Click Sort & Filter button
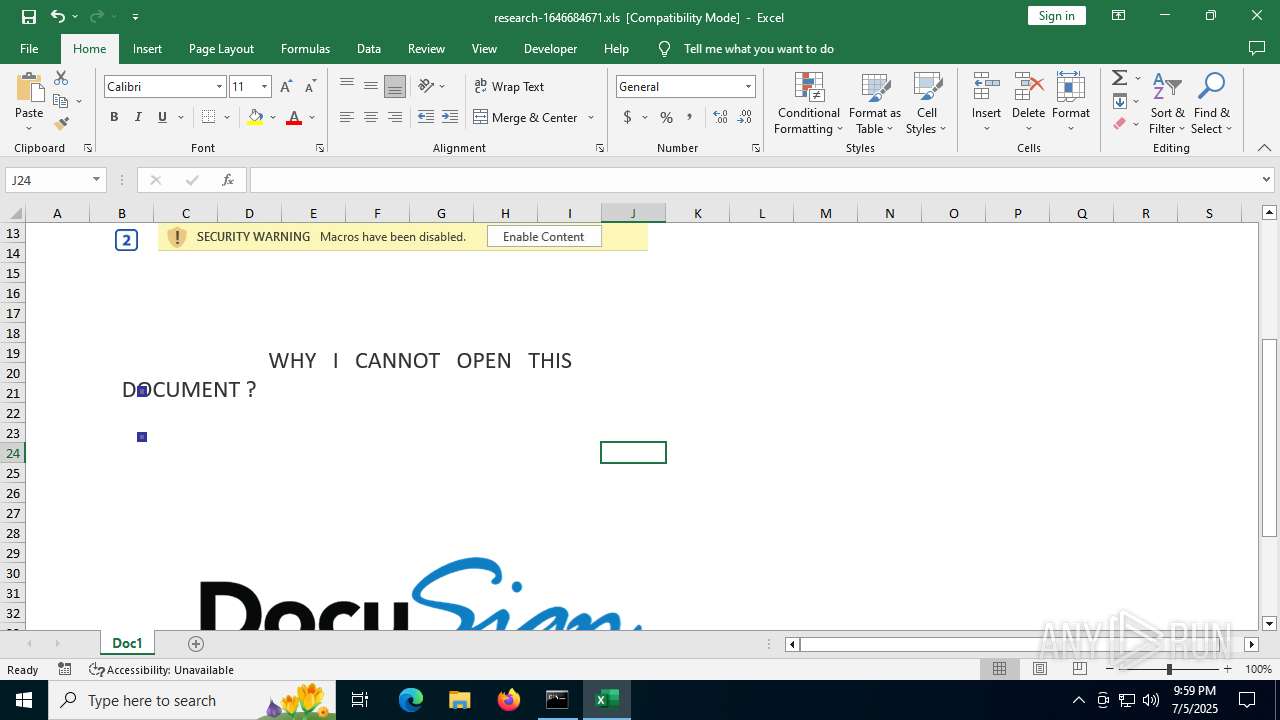 point(1167,103)
